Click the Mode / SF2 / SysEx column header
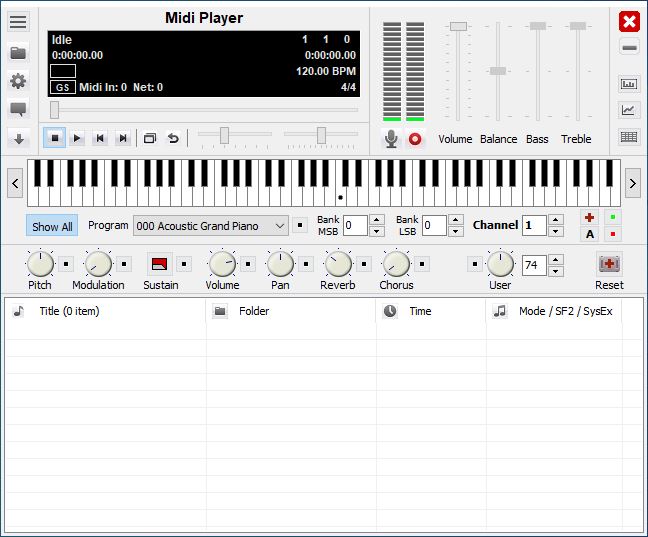The image size is (648, 537). (554, 311)
